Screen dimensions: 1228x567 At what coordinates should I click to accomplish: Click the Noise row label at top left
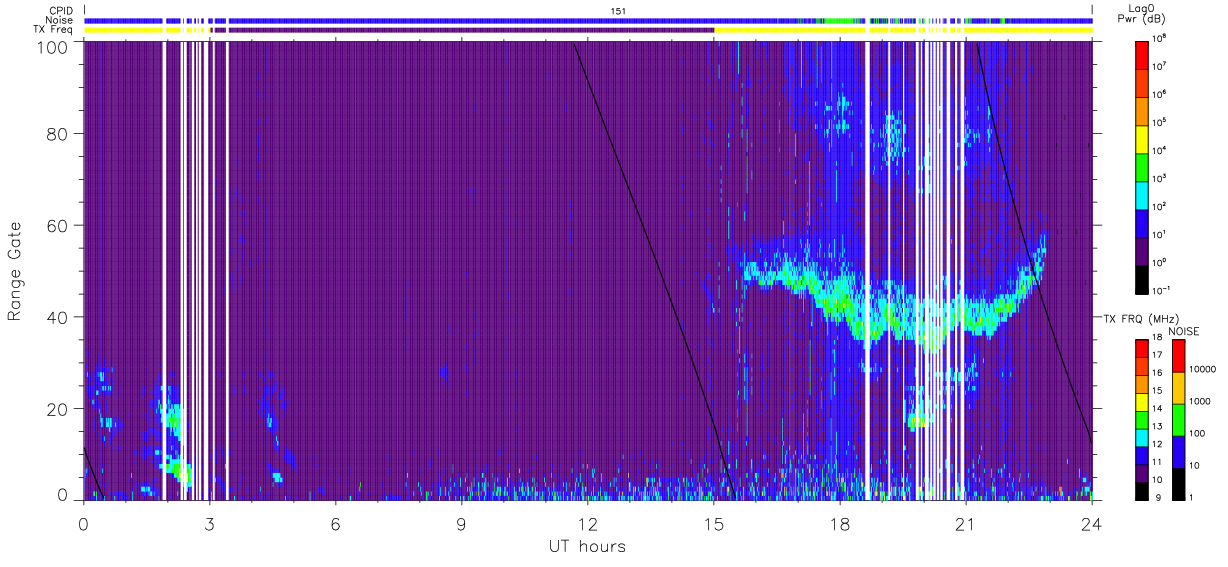(59, 20)
